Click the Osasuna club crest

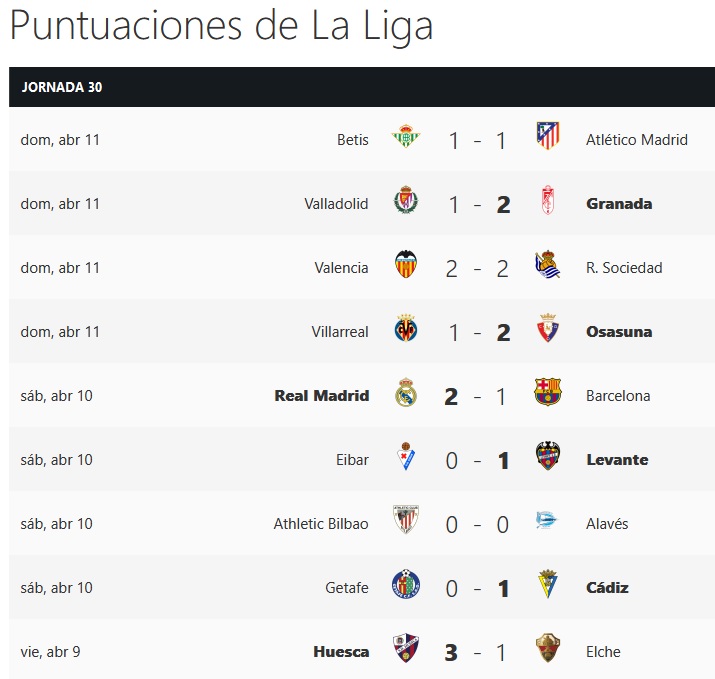click(548, 328)
